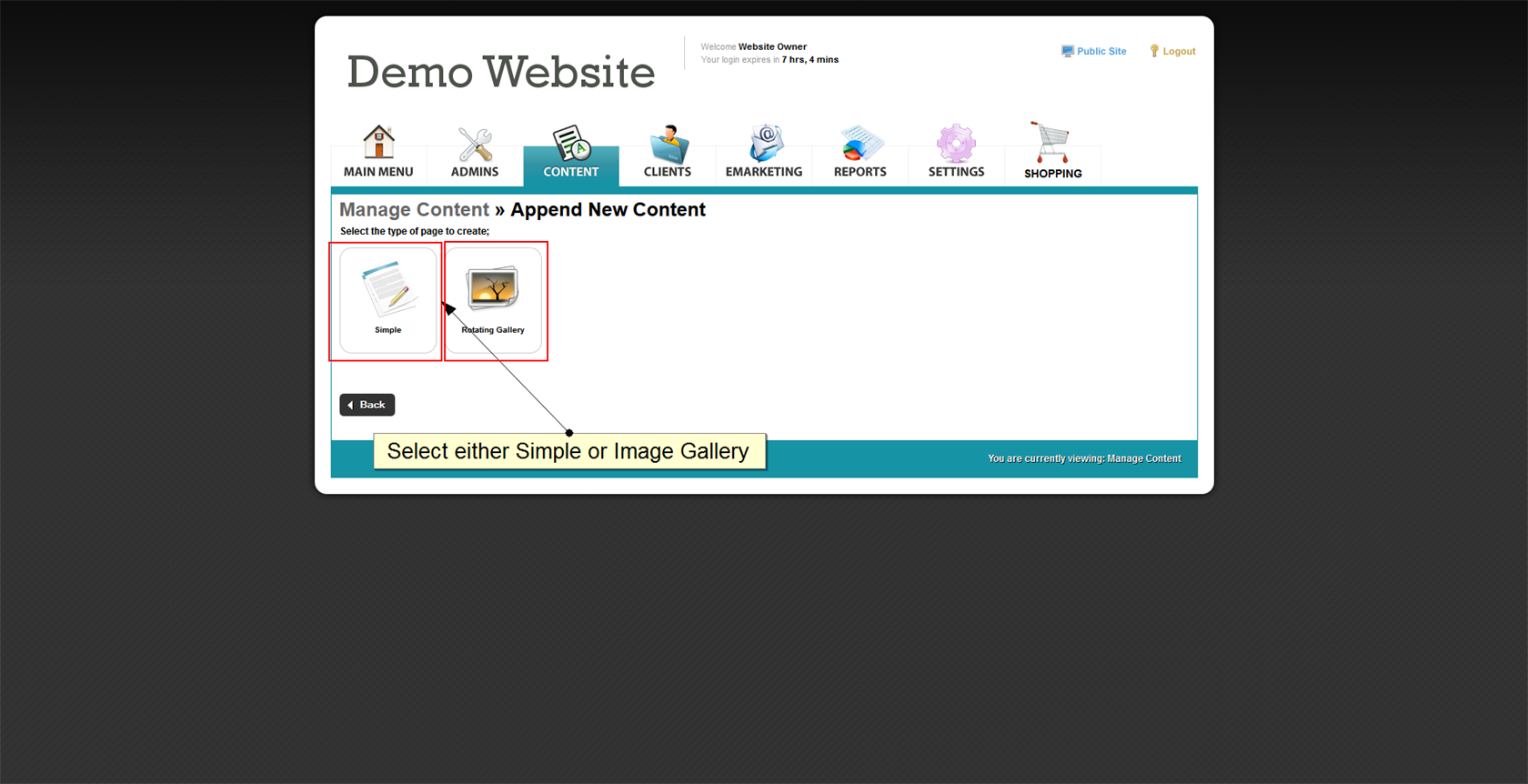Open Admins via the wrench icon
Viewport: 1528px width, 784px height.
[x=475, y=144]
